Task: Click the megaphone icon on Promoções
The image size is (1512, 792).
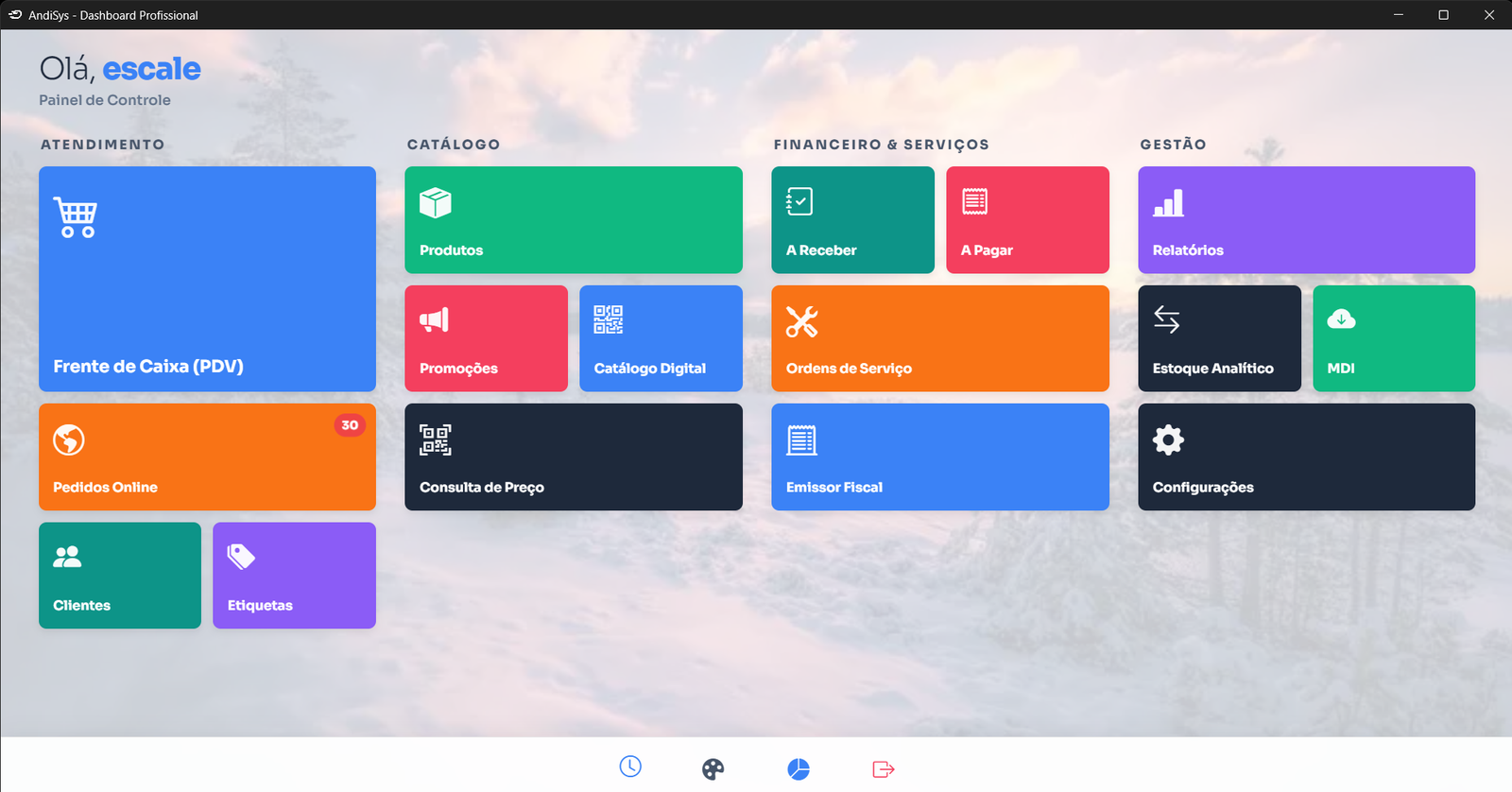Action: [x=435, y=320]
